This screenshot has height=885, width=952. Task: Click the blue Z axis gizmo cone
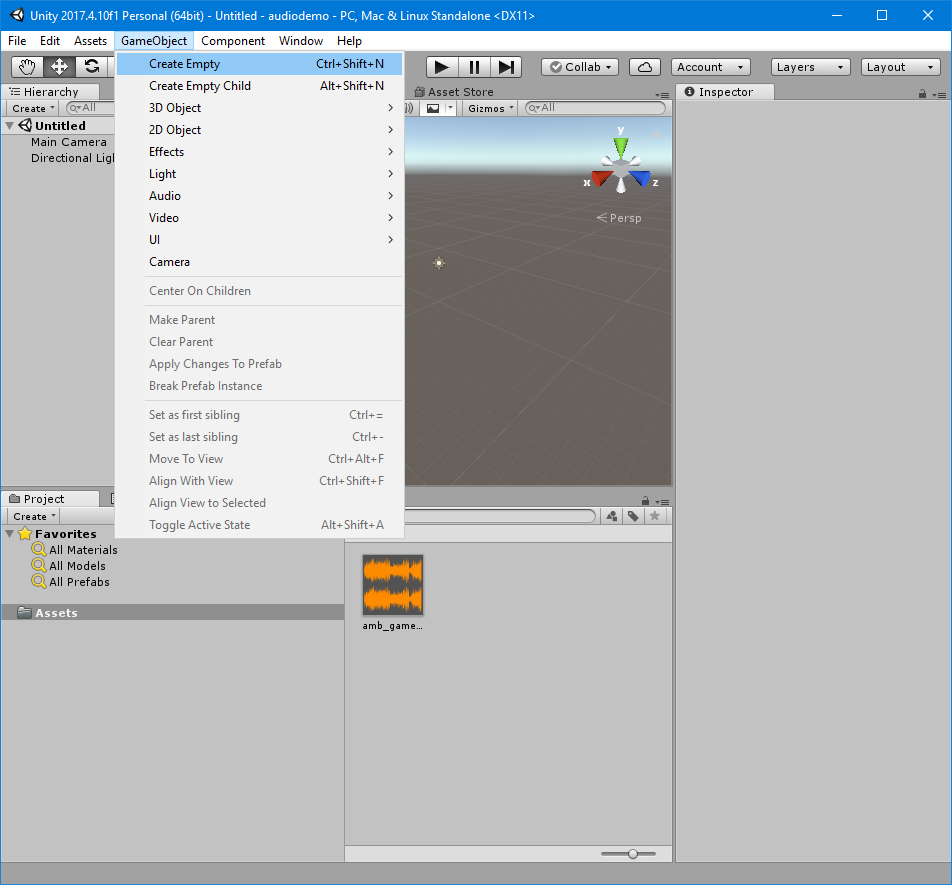pyautogui.click(x=640, y=178)
